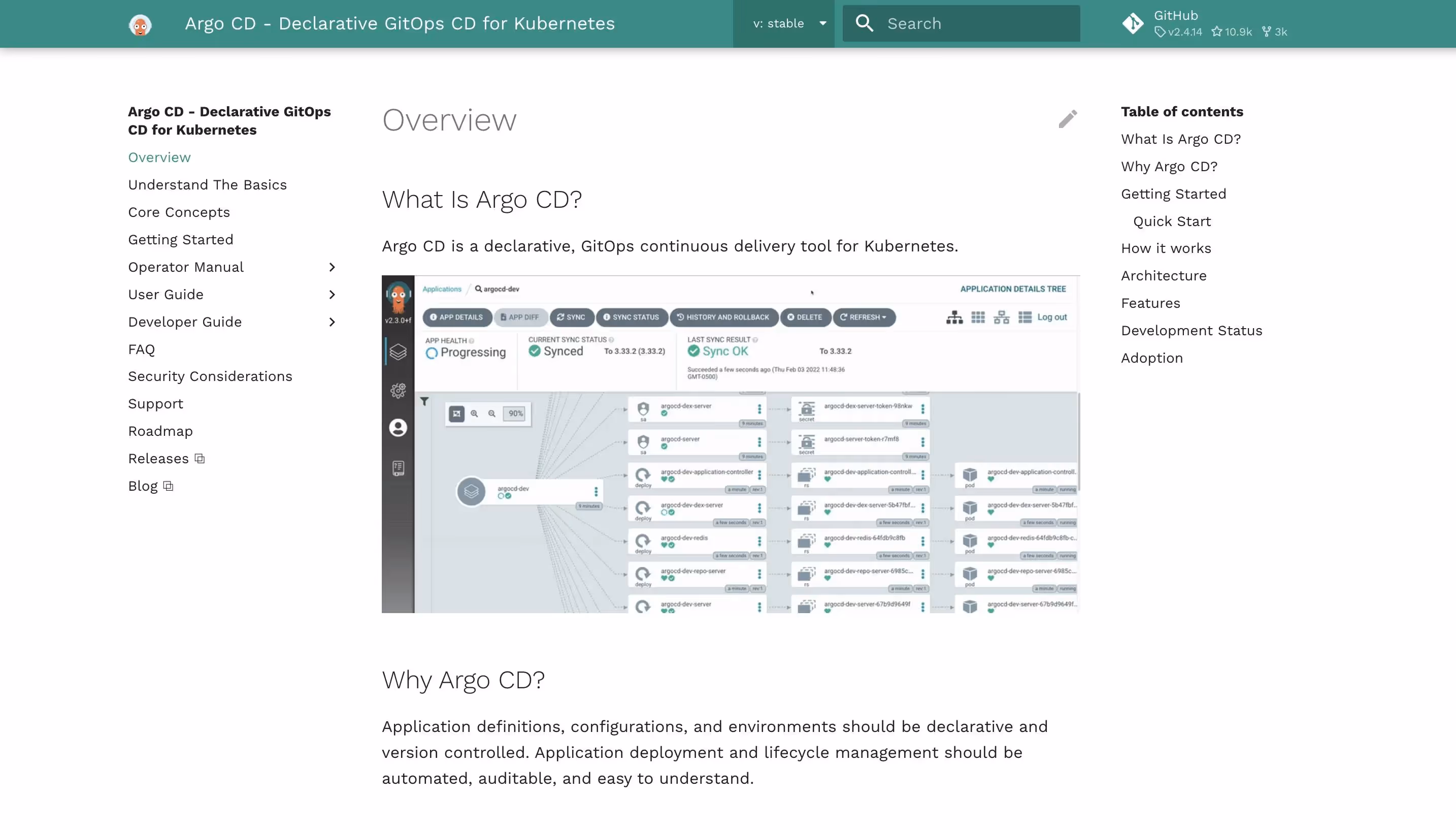Click the external link icon beside Releases
This screenshot has height=830, width=1456.
[x=199, y=458]
